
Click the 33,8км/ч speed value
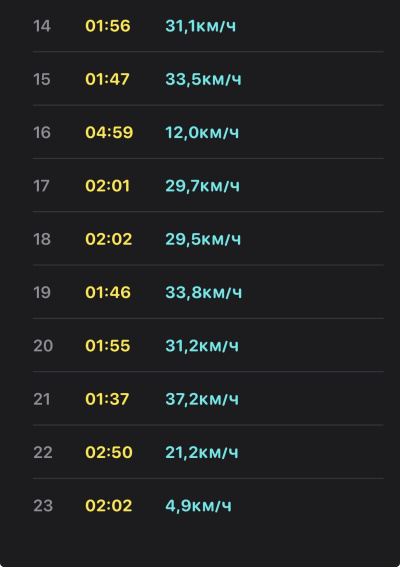click(204, 292)
